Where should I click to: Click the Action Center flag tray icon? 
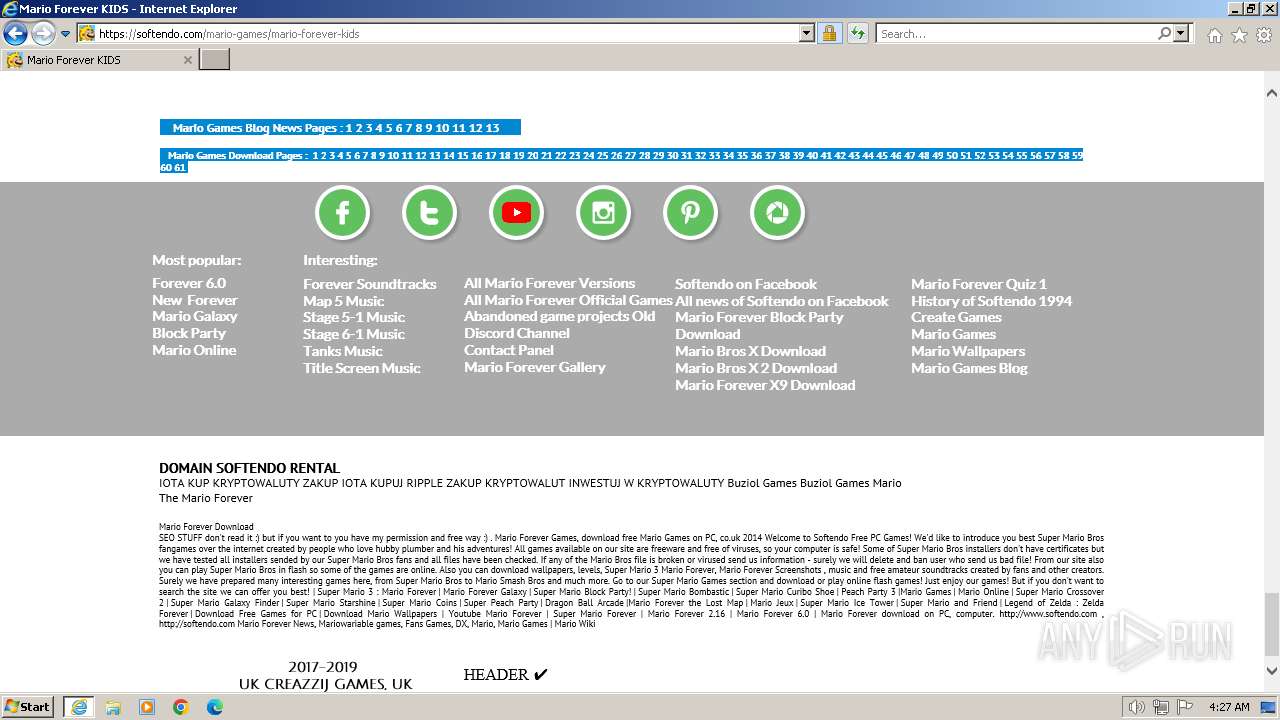1185,707
